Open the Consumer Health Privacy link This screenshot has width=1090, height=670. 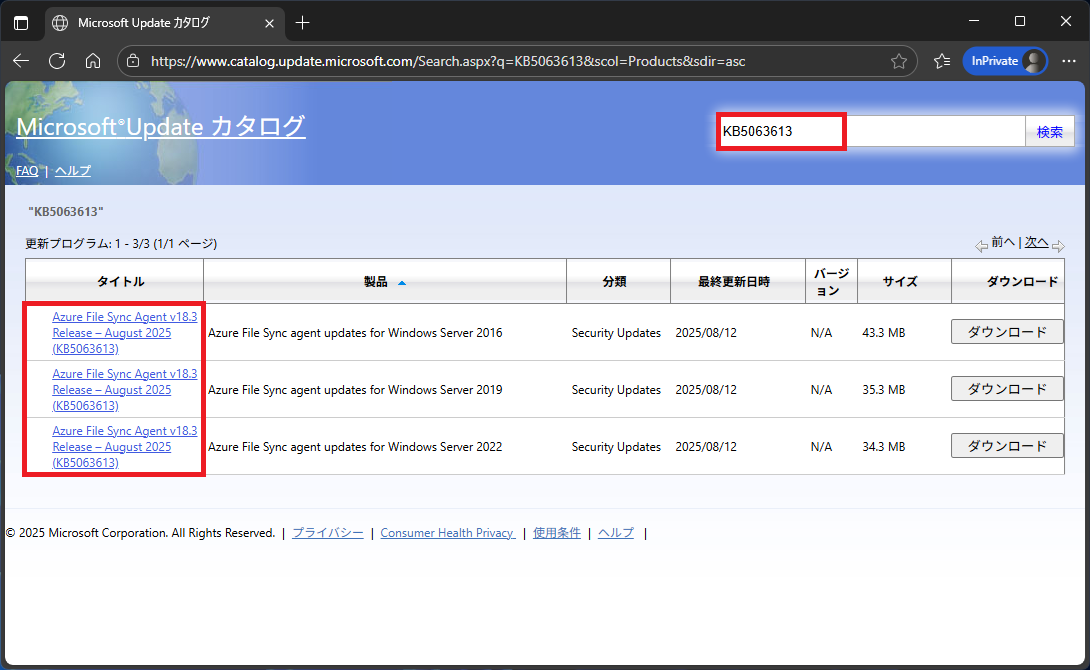448,533
